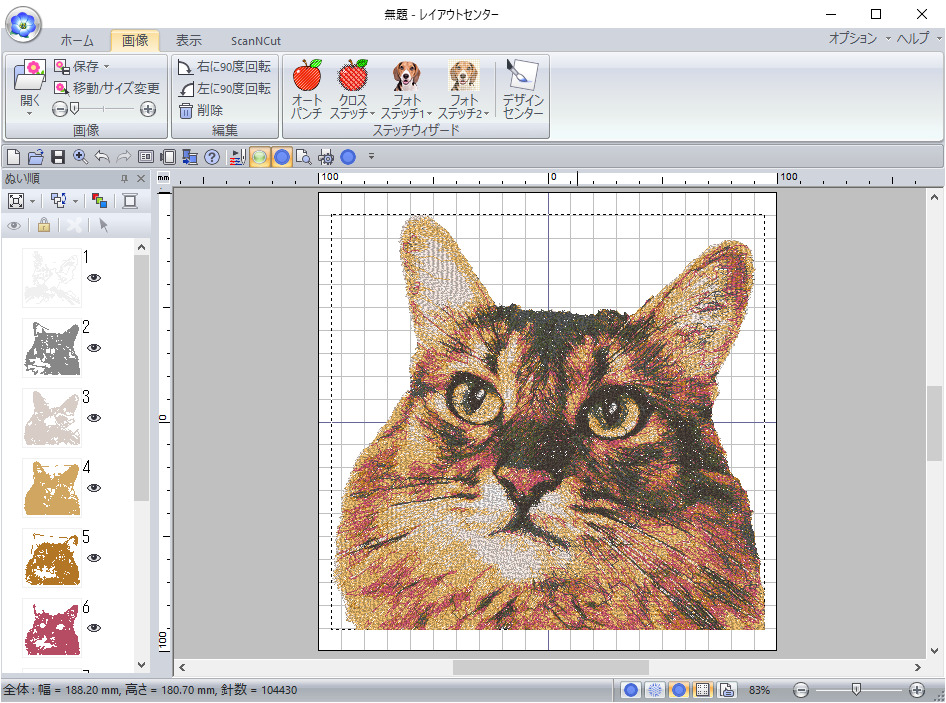Viewport: 946px width, 703px height.
Task: Click the padlock icon in sewing order panel
Action: pos(43,226)
